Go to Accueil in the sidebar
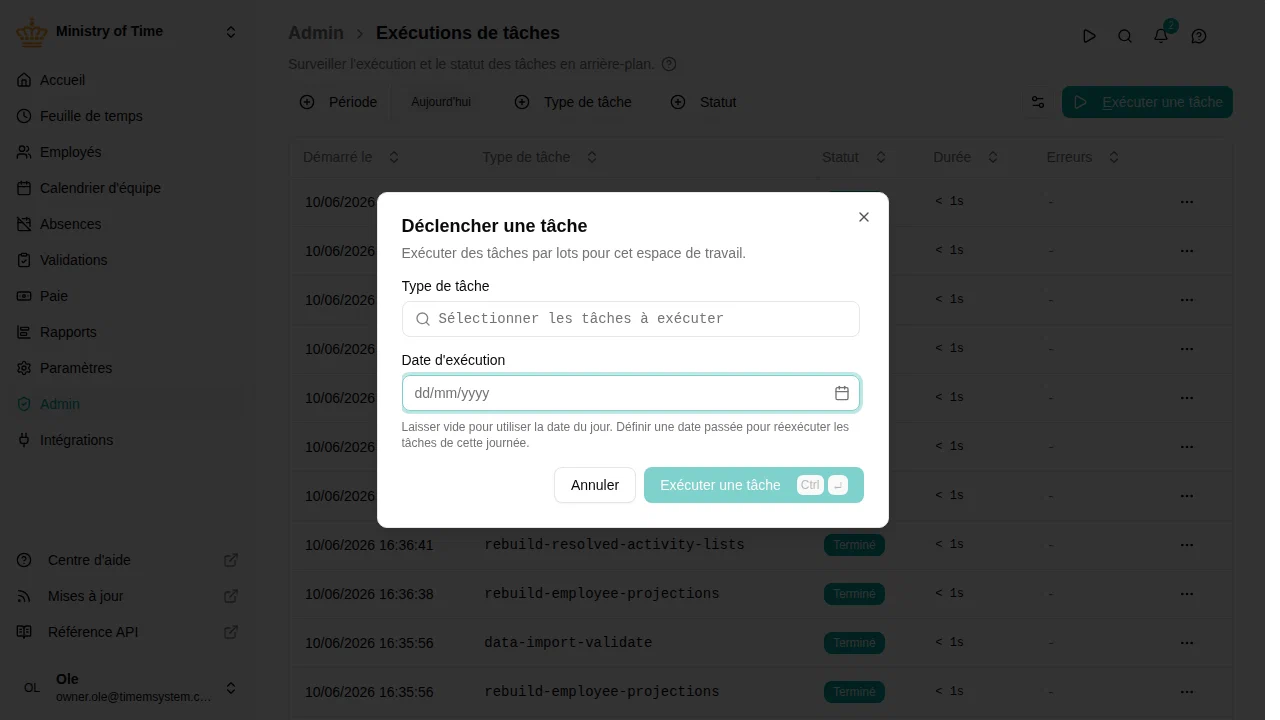 (x=128, y=80)
